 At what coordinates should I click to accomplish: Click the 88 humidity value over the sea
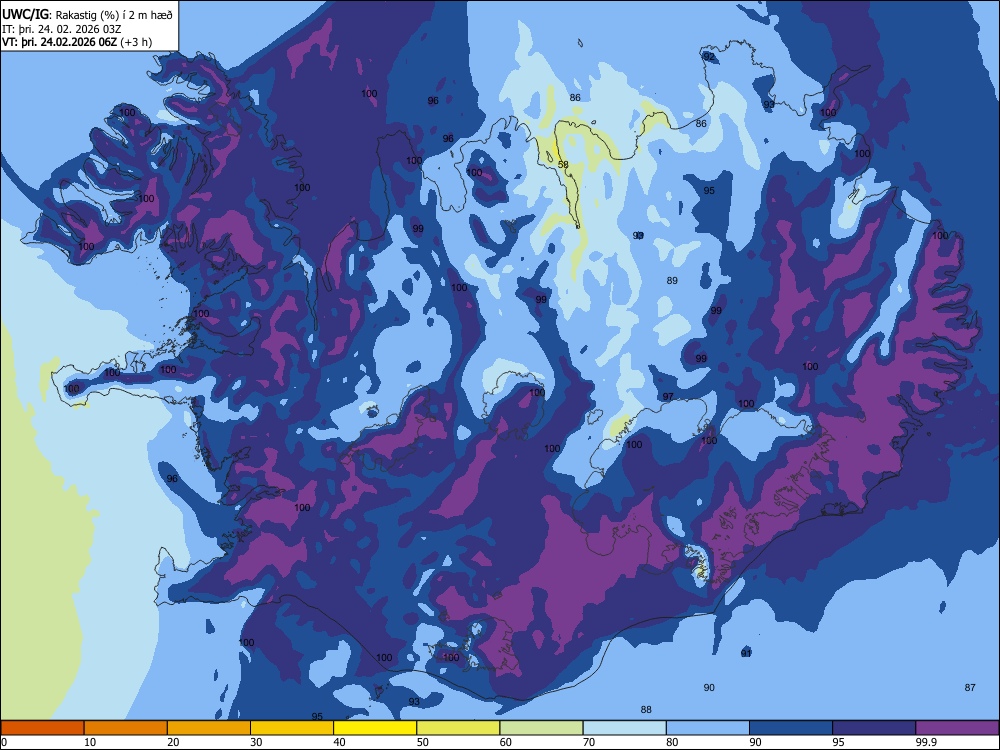646,710
